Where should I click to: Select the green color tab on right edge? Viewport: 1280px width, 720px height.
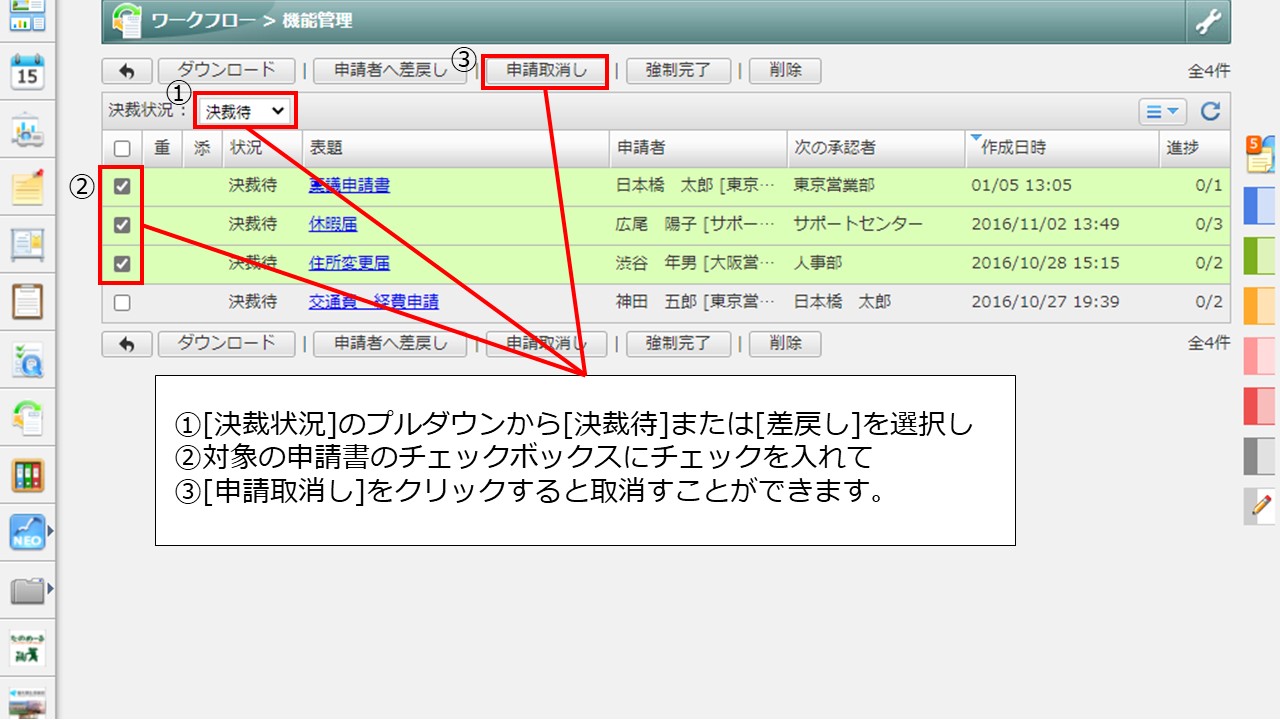tap(1261, 255)
